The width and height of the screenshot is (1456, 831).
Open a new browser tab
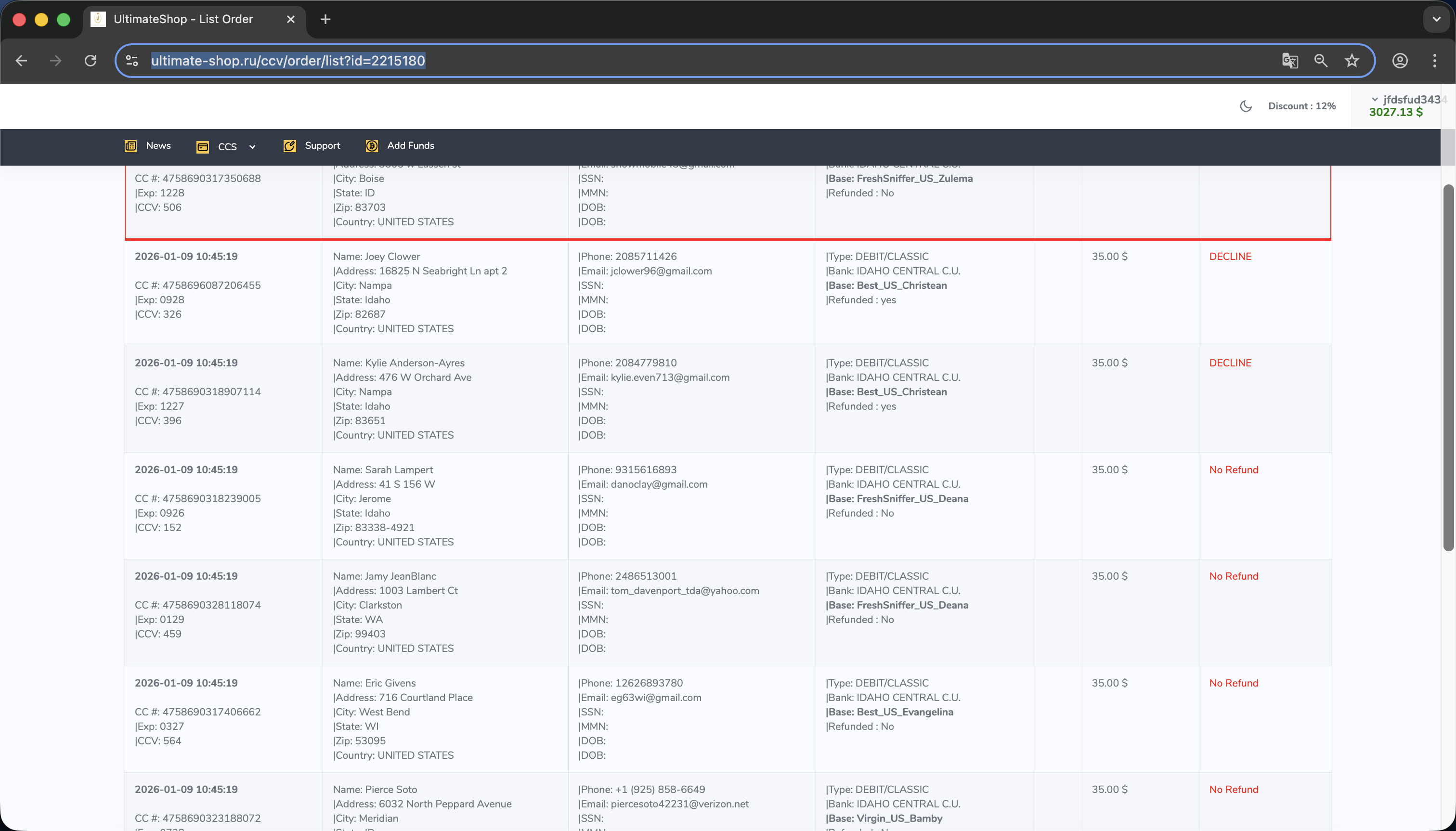click(325, 19)
